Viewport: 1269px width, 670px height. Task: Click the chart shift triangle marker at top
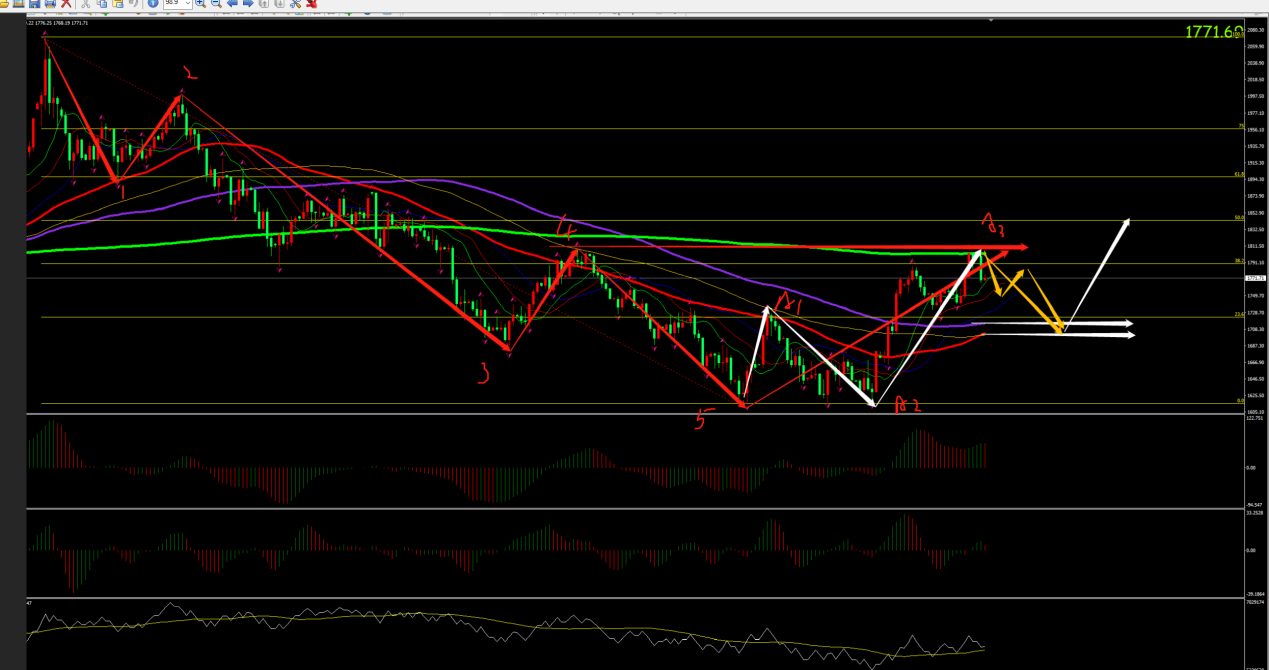coord(991,20)
